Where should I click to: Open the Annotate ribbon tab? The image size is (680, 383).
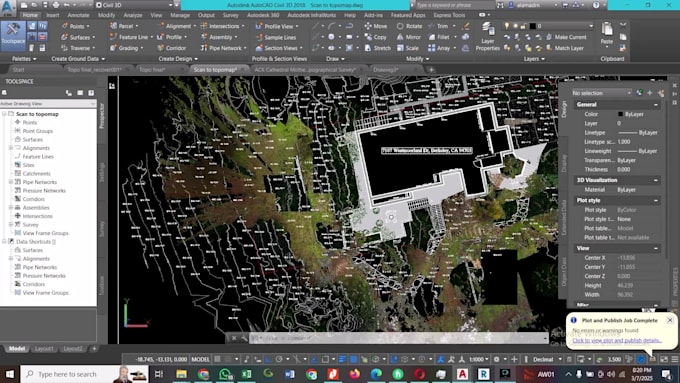coord(78,15)
